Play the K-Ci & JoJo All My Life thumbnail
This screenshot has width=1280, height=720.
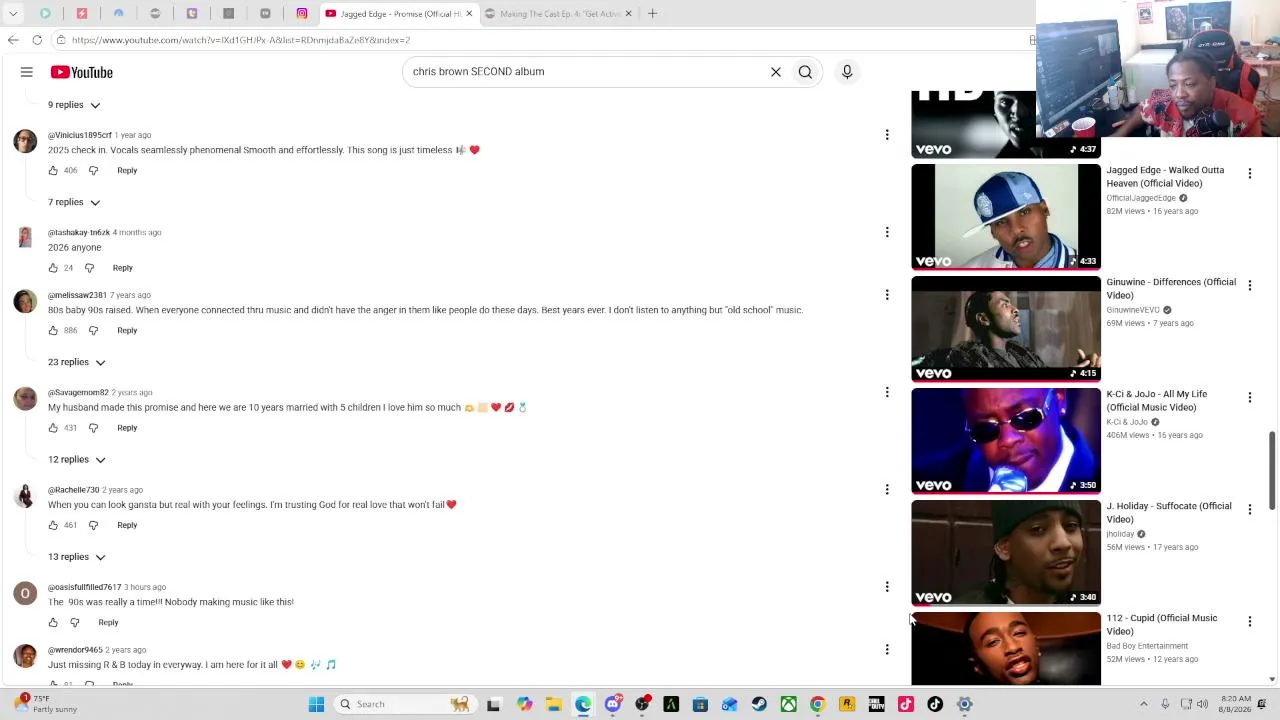[x=1006, y=441]
